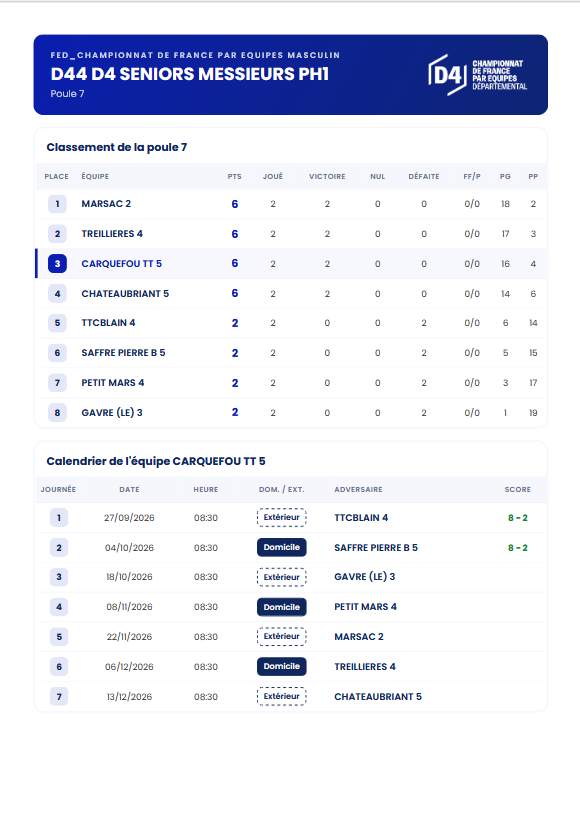Click the 08:30 time on 06/12/2026 row

pos(206,667)
